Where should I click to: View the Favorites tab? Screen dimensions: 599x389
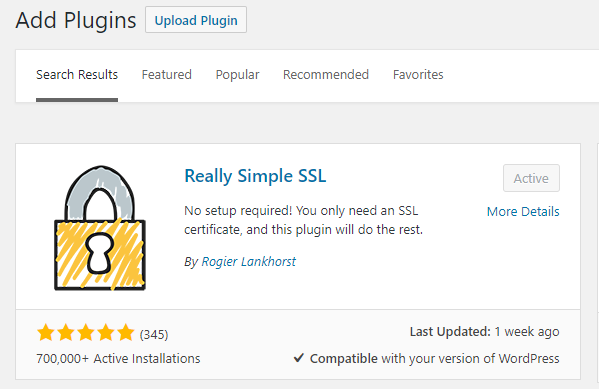pyautogui.click(x=418, y=75)
